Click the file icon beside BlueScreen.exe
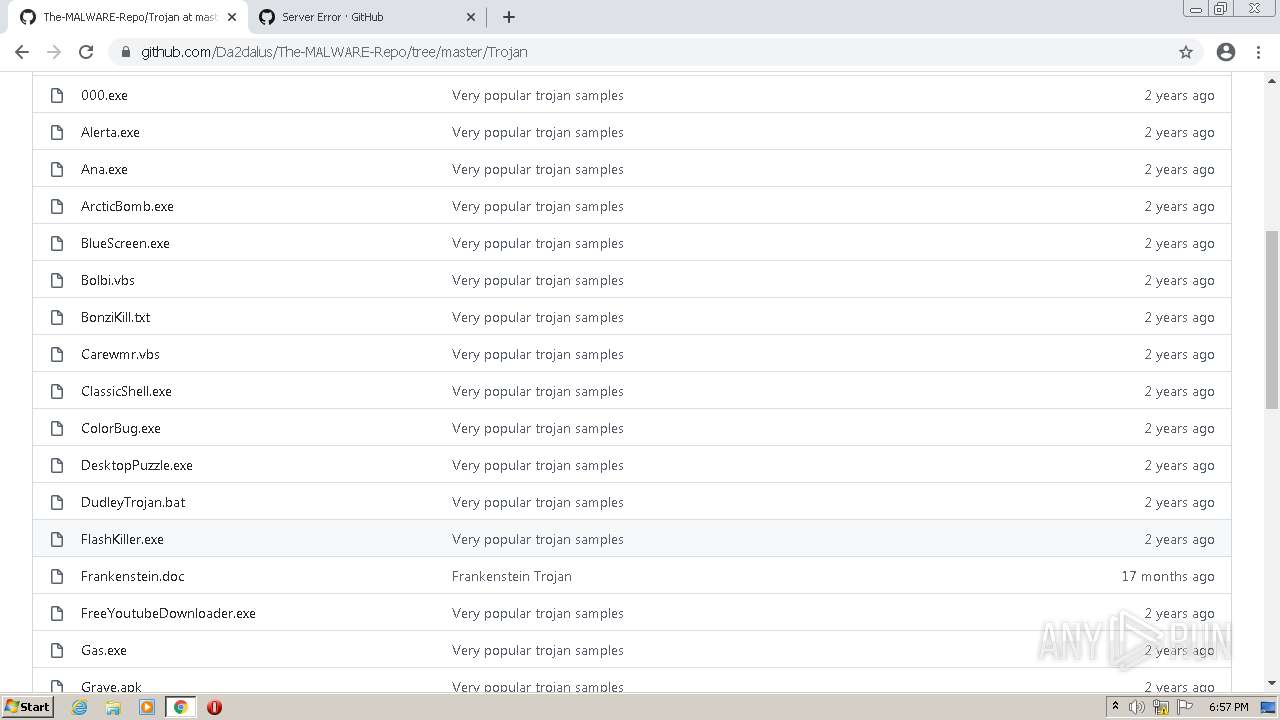Viewport: 1280px width, 720px height. tap(57, 243)
